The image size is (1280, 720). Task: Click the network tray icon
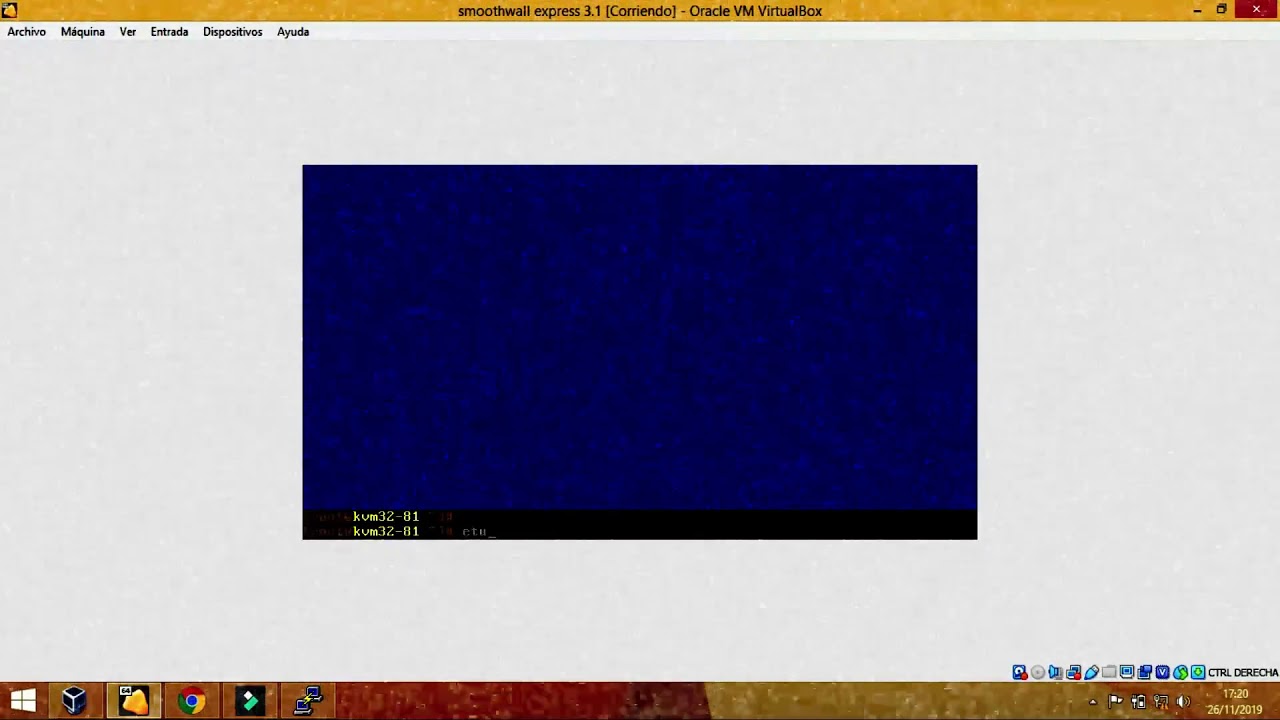[x=1161, y=701]
